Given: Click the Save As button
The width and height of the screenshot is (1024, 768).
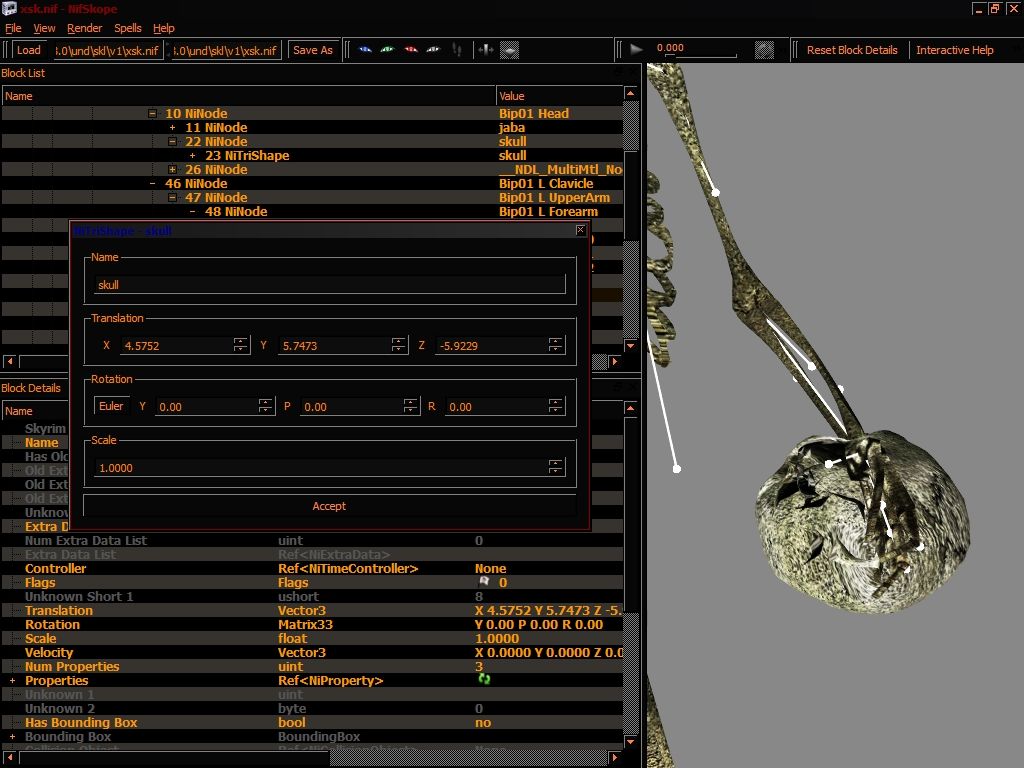Looking at the screenshot, I should (x=313, y=50).
